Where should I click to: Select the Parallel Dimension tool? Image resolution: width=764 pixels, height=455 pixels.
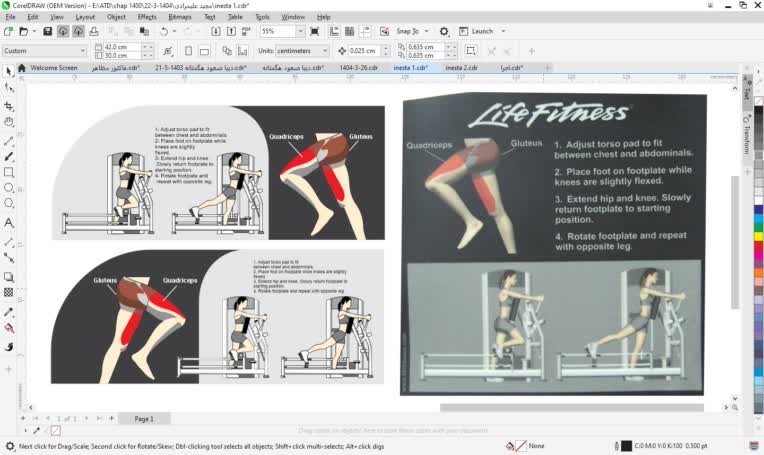coord(8,242)
